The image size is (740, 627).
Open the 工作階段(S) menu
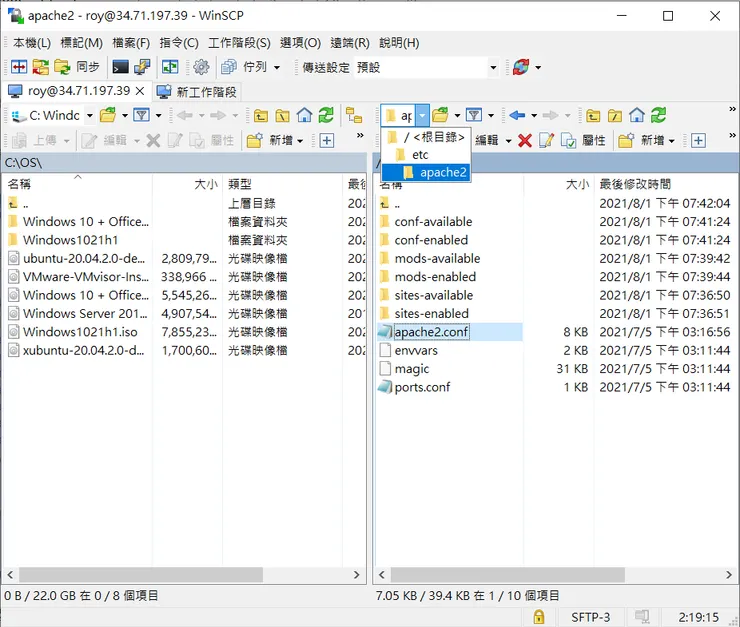click(239, 43)
